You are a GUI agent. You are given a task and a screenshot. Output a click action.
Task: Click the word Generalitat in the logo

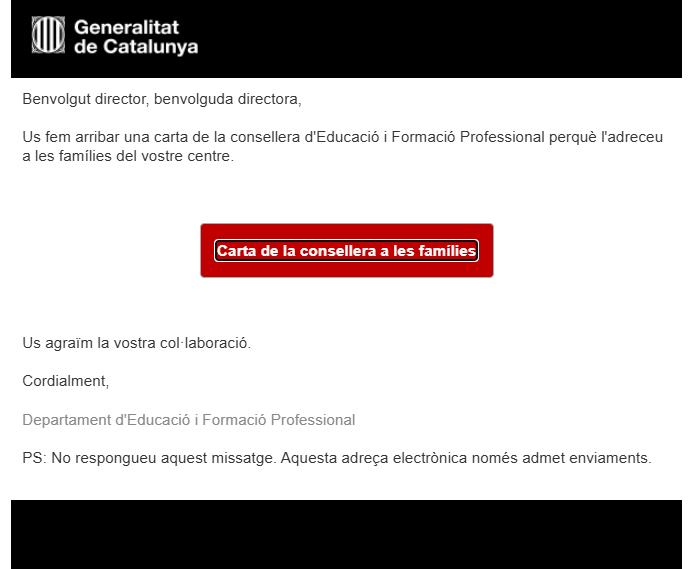(x=126, y=28)
